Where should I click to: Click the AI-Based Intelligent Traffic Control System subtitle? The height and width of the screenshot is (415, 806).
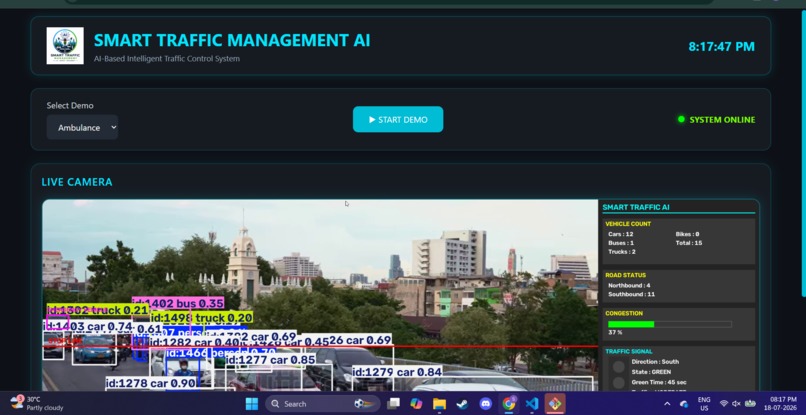pyautogui.click(x=167, y=59)
